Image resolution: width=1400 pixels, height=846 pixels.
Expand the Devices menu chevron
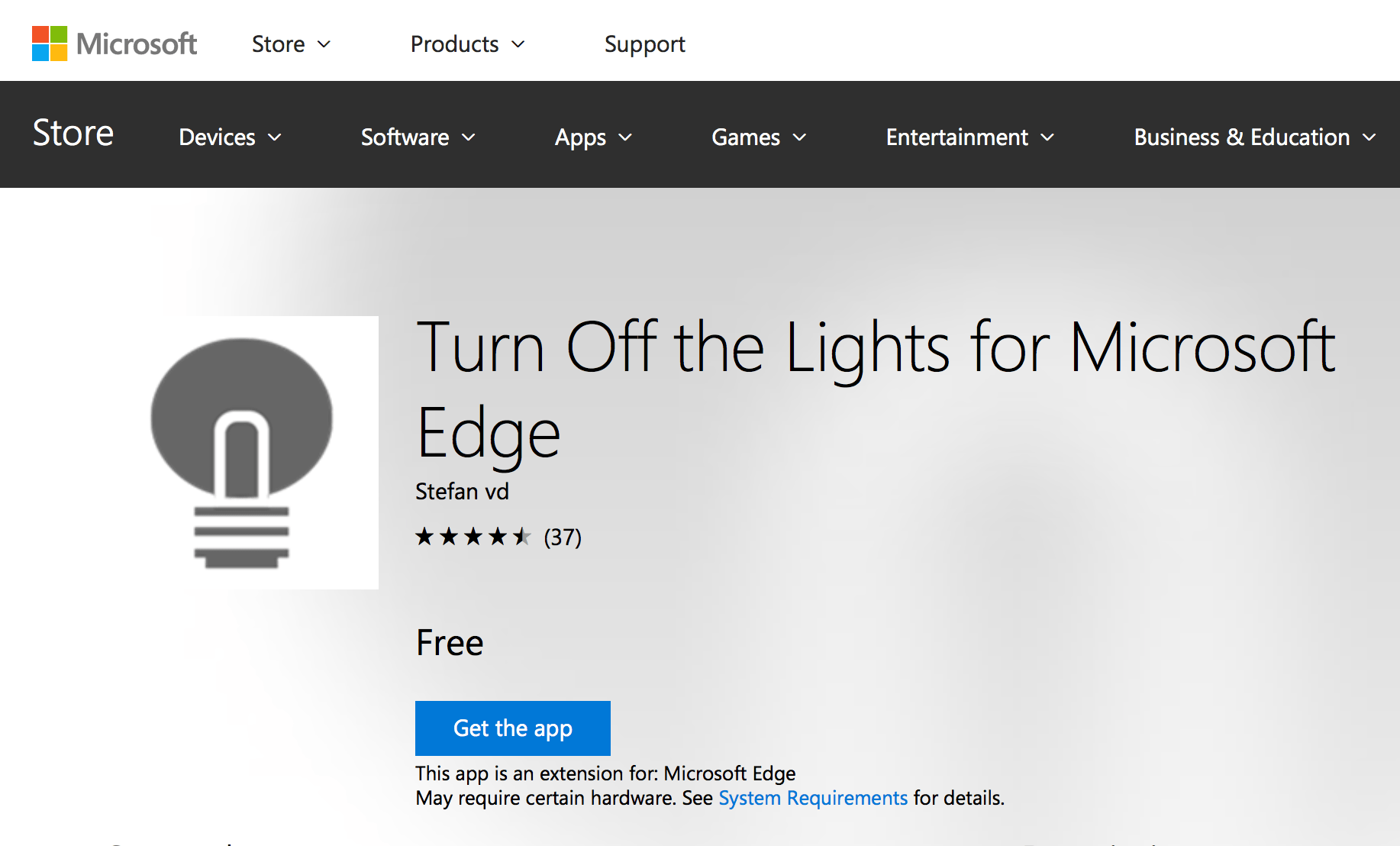[x=275, y=137]
